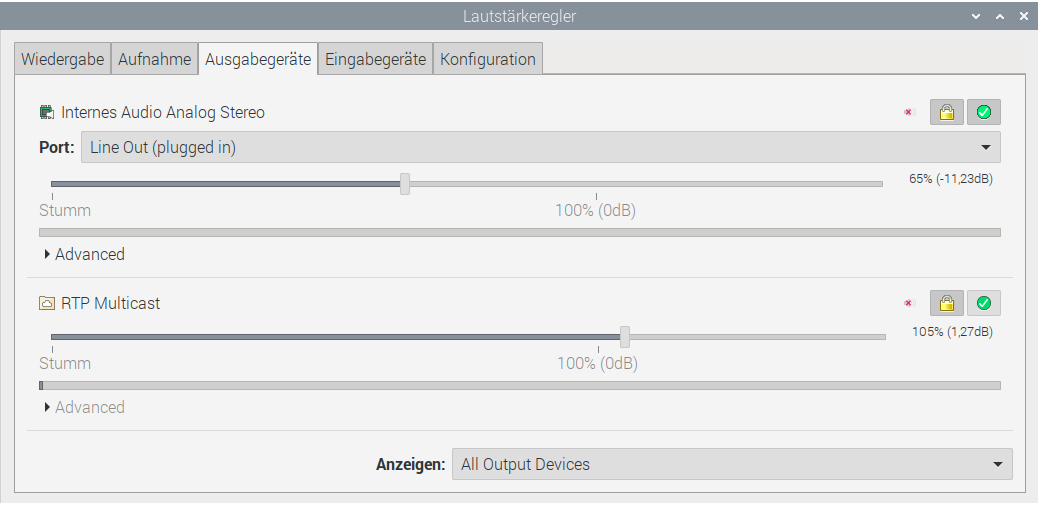Set RTP Multicast as fallback device
1038x505 pixels.
tap(984, 303)
